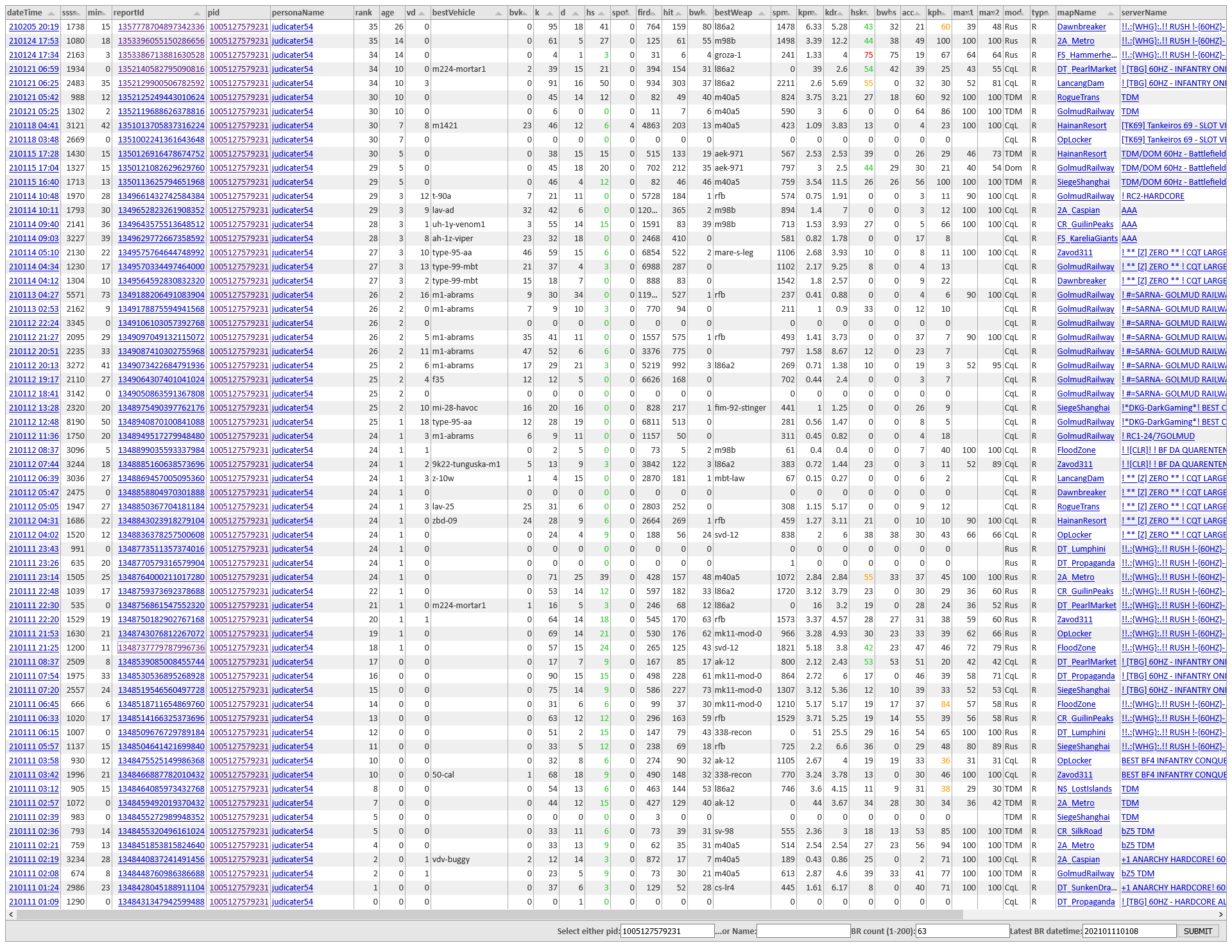
Task: Focus the Name input field
Action: (803, 931)
